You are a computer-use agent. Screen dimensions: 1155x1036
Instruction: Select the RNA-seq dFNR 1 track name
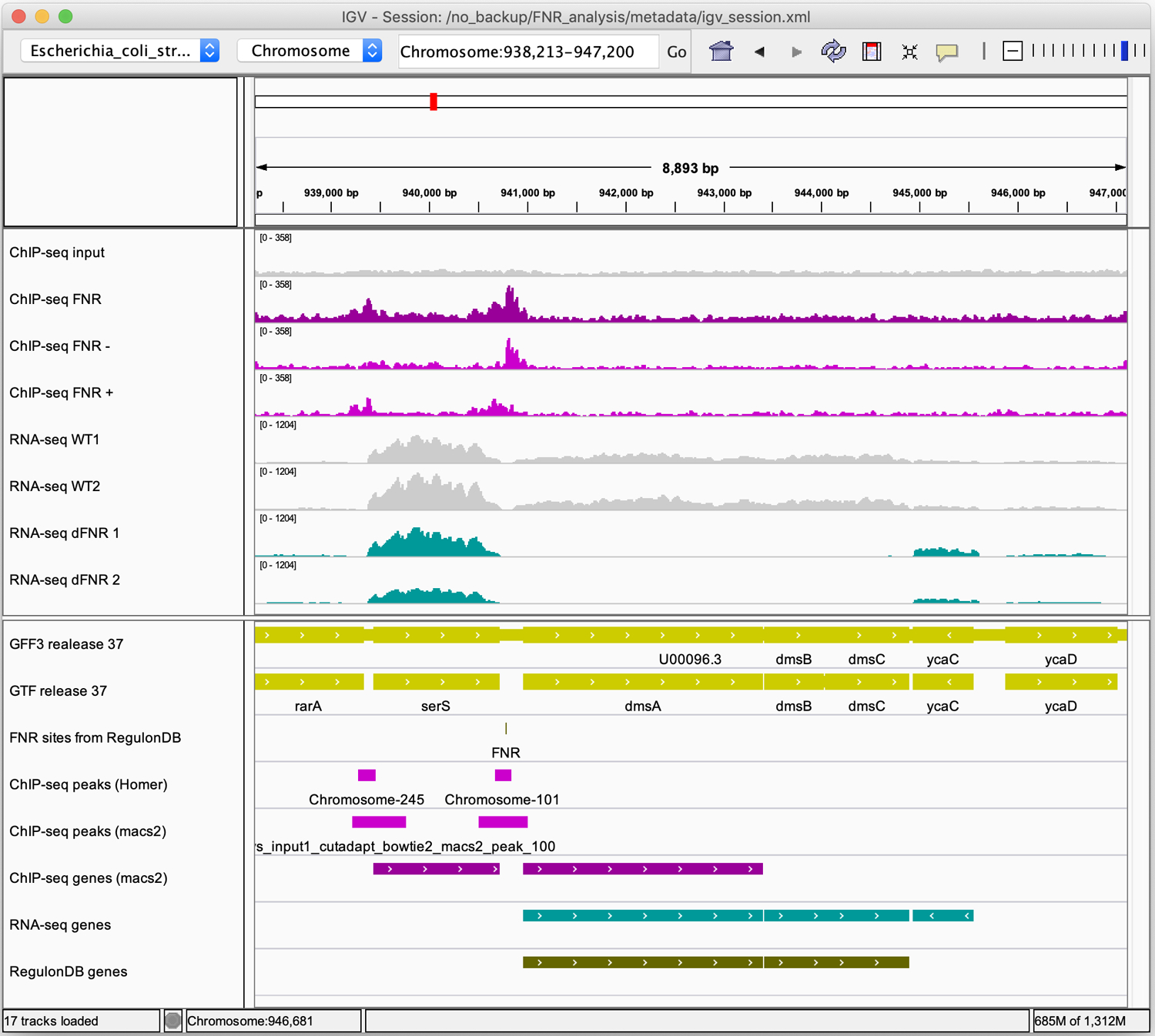tap(65, 533)
